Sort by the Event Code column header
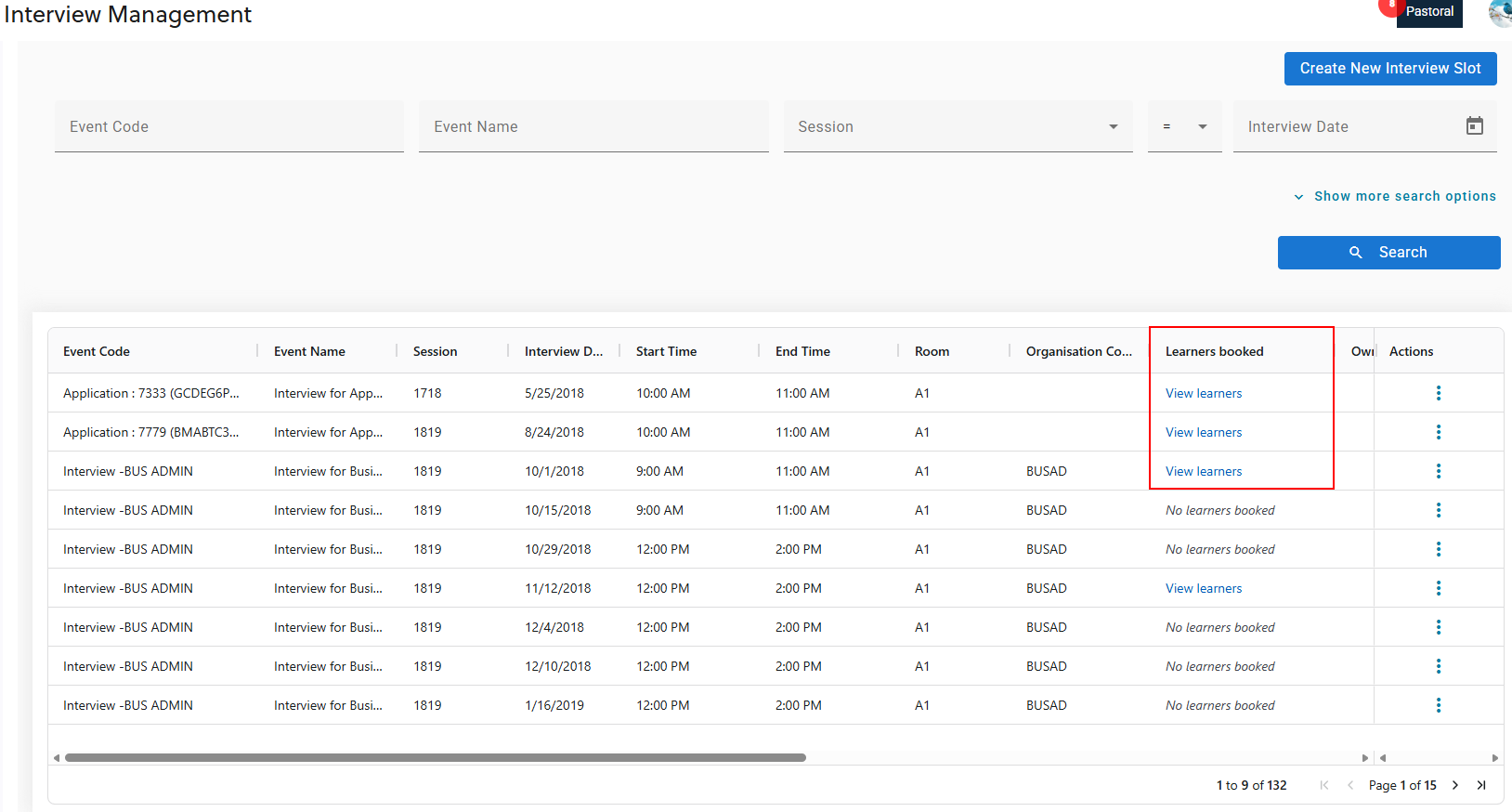 tap(97, 351)
